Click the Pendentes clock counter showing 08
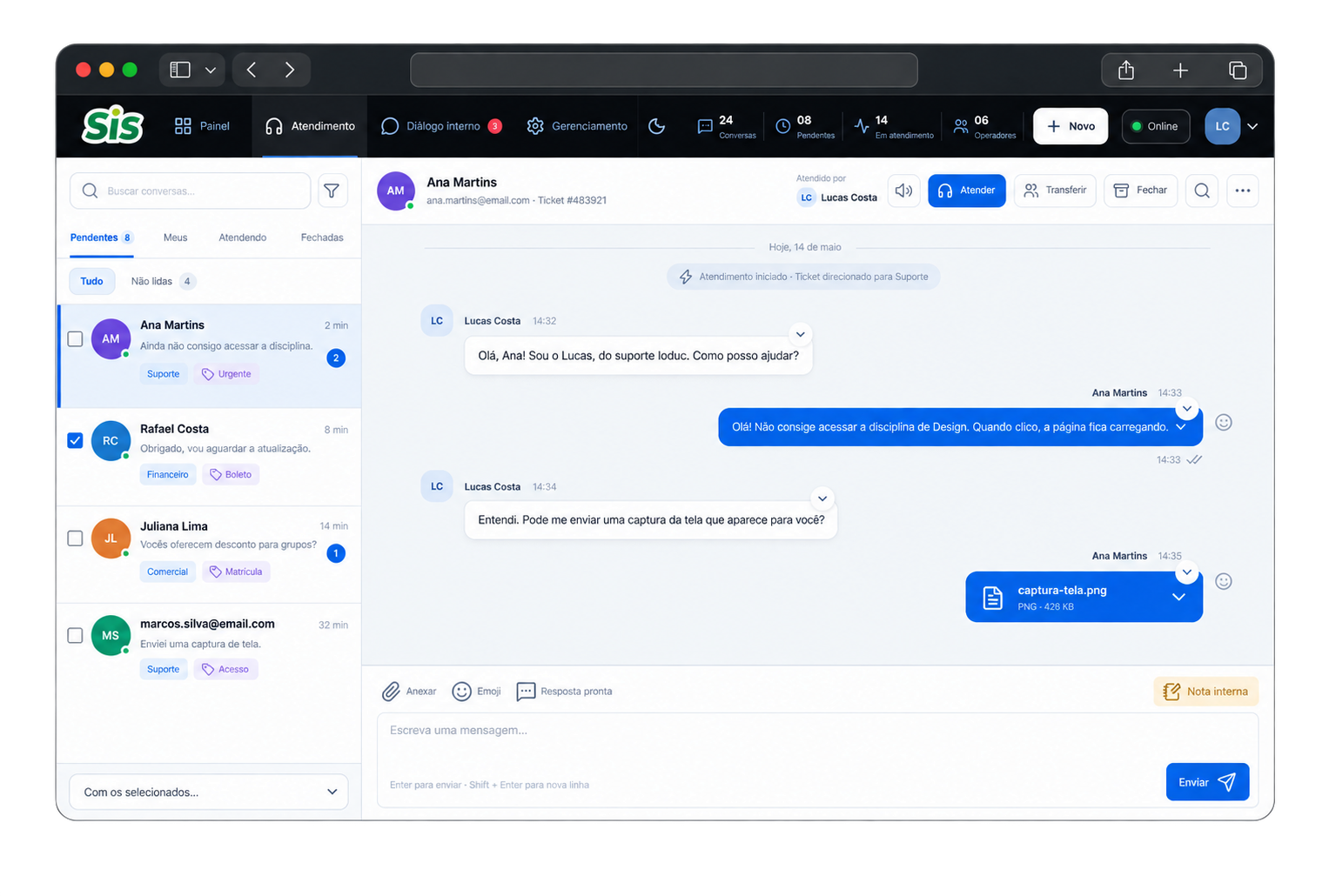 click(x=805, y=126)
